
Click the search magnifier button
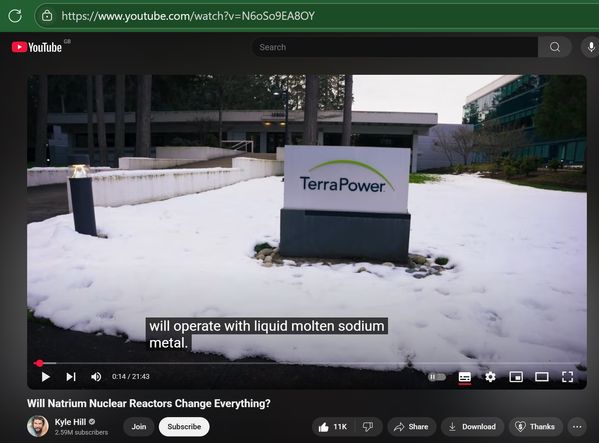(555, 47)
